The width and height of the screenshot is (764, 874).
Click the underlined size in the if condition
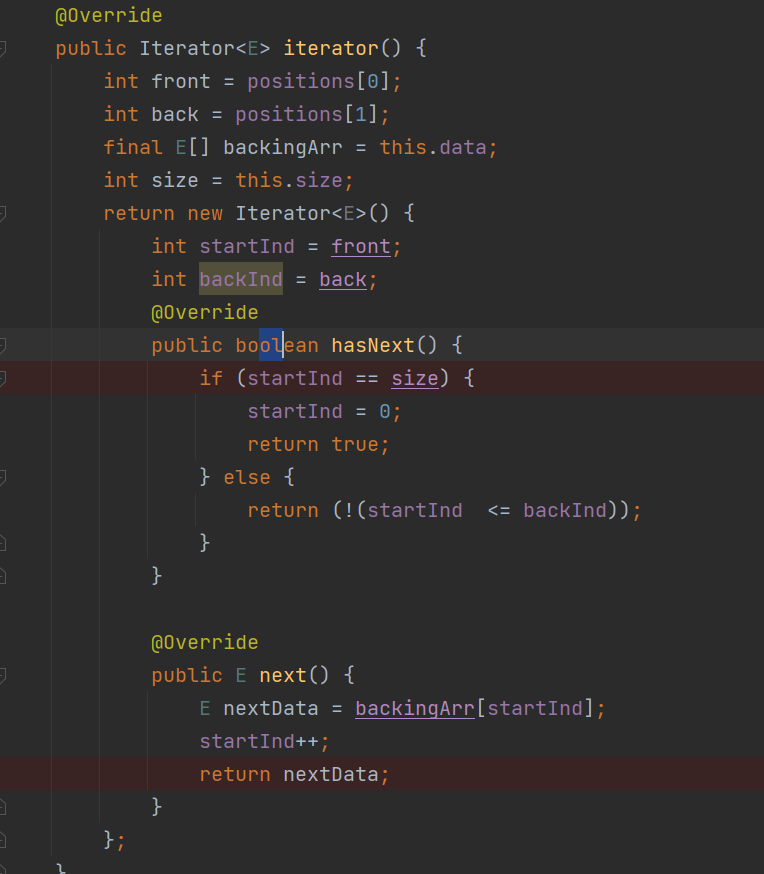point(414,378)
